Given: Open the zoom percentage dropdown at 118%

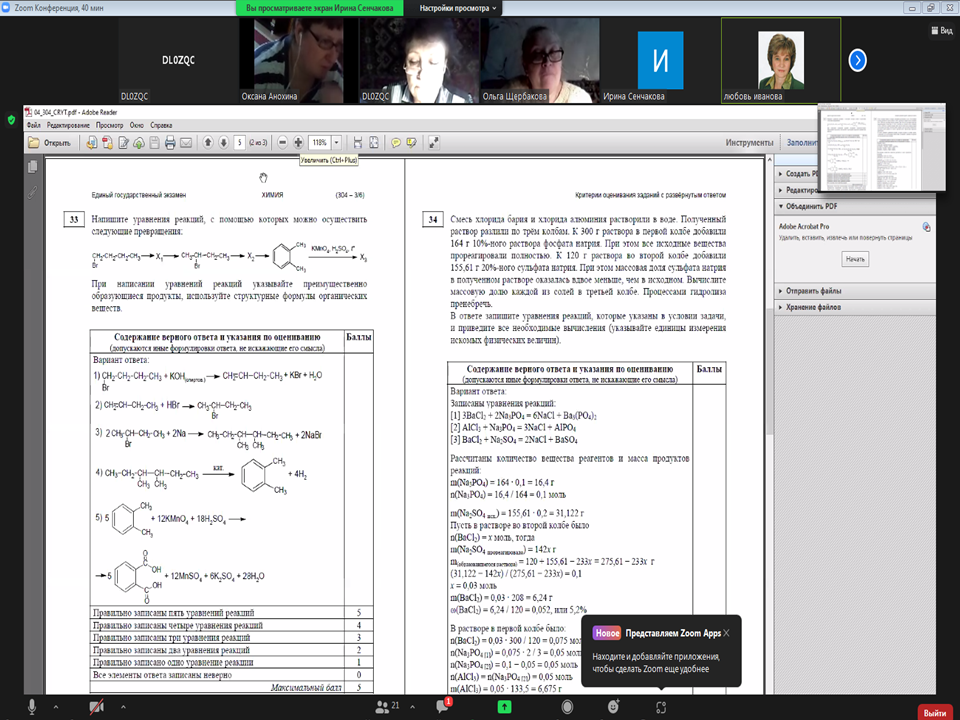Looking at the screenshot, I should click(x=337, y=143).
